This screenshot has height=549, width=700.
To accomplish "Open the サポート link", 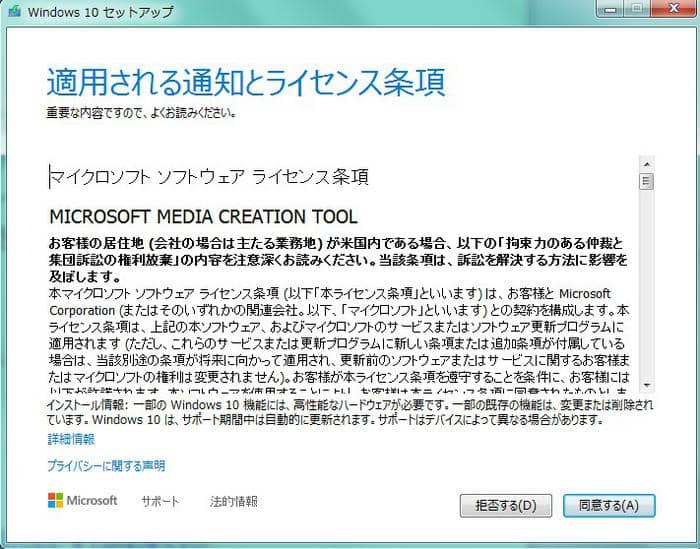I will click(160, 501).
